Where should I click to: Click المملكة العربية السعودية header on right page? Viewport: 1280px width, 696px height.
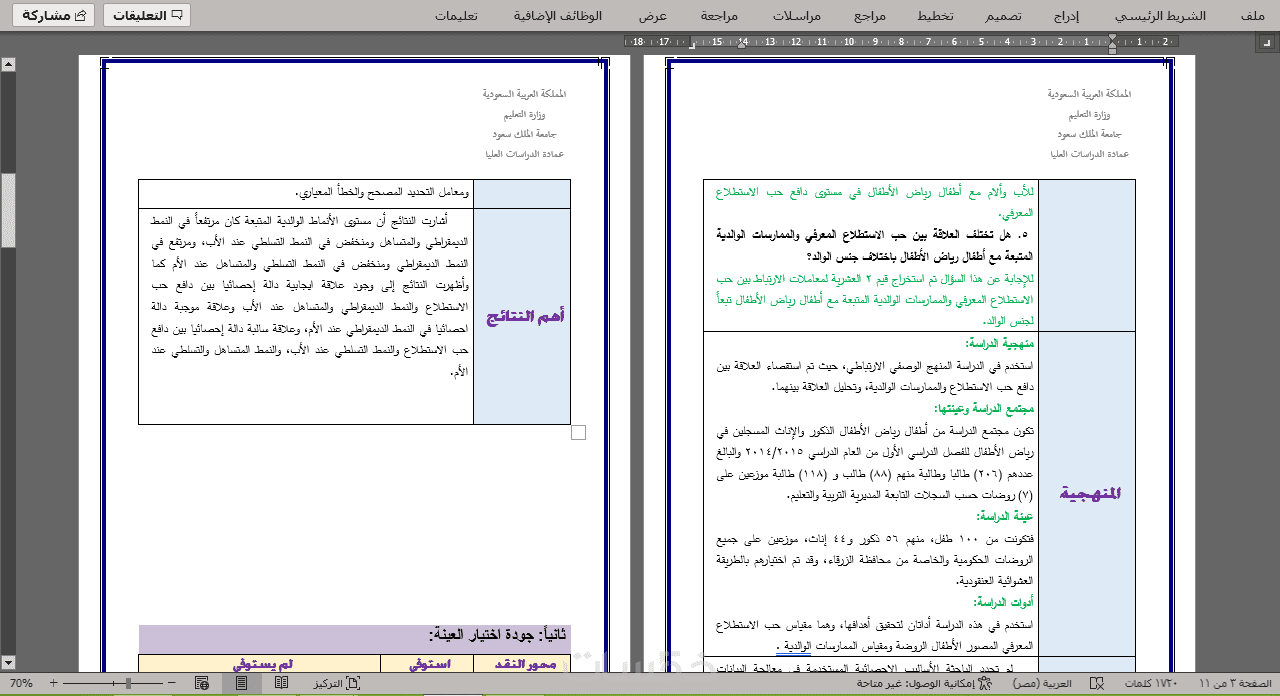(1089, 93)
